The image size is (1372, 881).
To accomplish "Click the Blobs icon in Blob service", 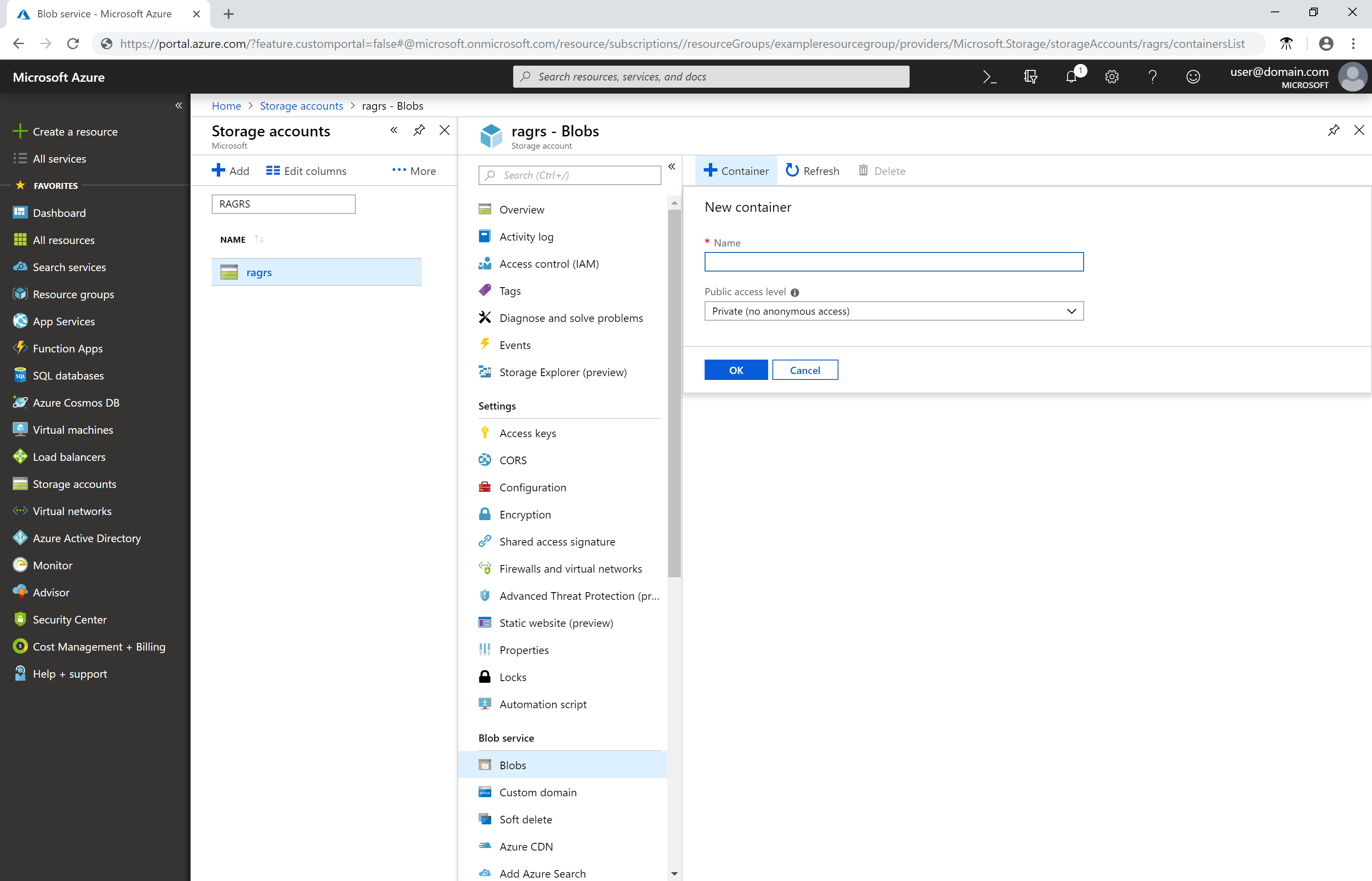I will (486, 764).
